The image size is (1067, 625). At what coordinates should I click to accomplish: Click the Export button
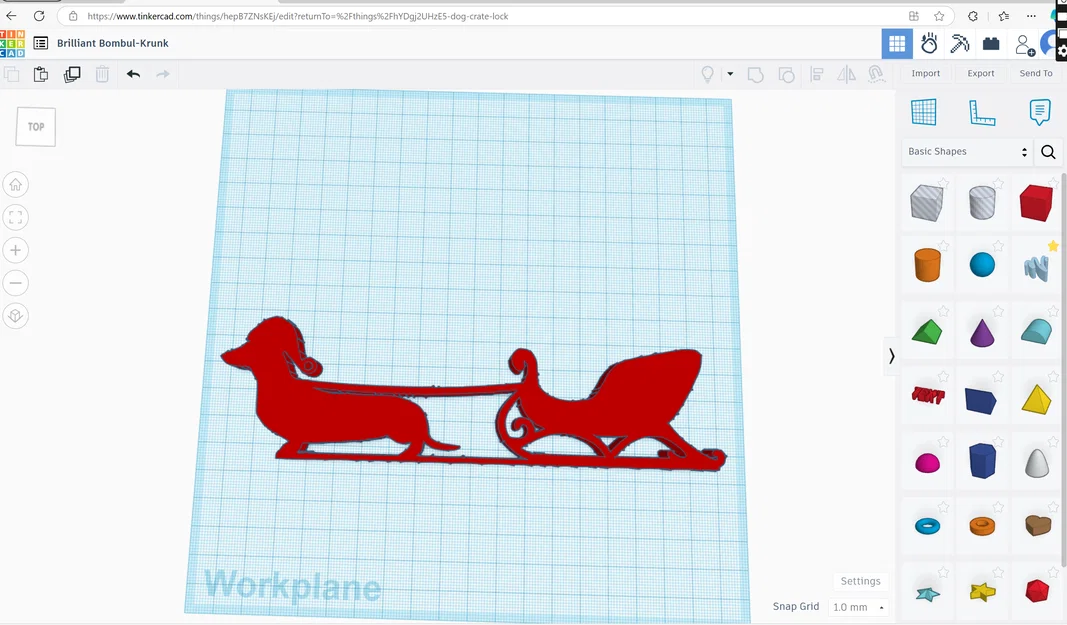coord(981,73)
